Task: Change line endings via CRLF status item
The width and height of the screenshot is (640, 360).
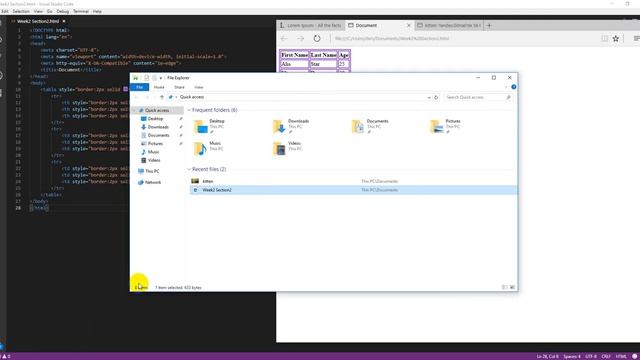Action: (x=606, y=356)
